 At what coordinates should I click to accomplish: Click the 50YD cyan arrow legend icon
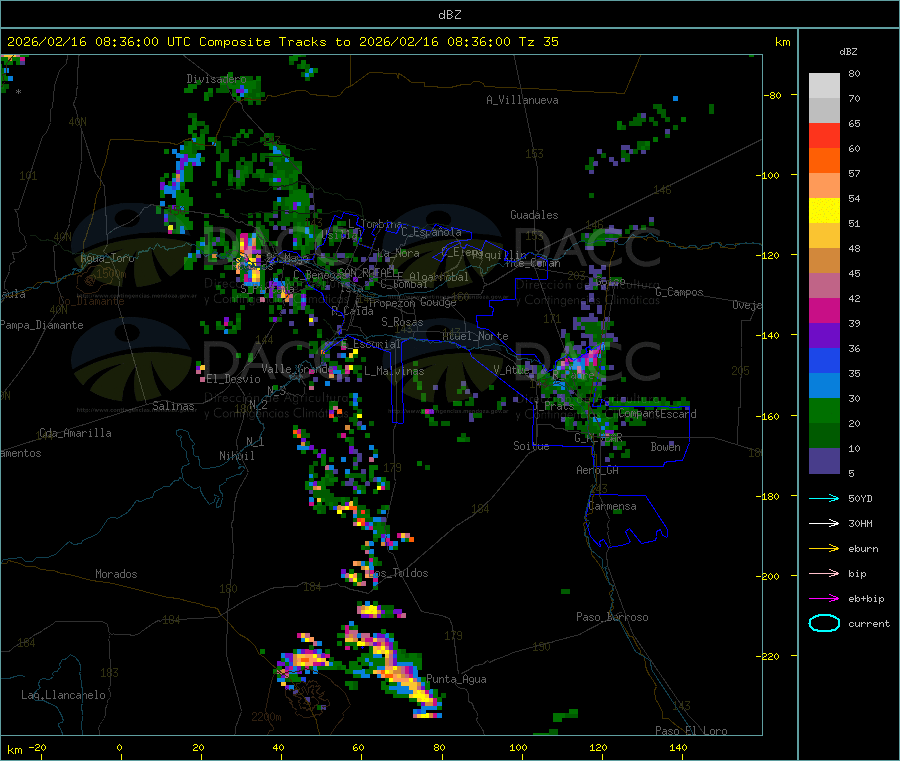(824, 498)
